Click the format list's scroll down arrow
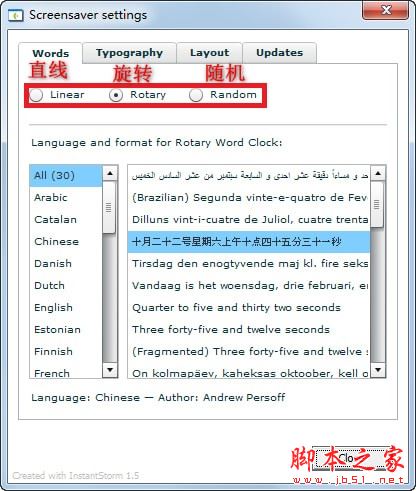 tap(378, 369)
